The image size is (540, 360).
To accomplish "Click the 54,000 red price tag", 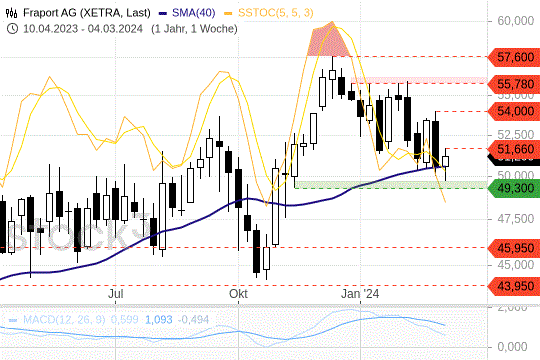I will coord(514,111).
